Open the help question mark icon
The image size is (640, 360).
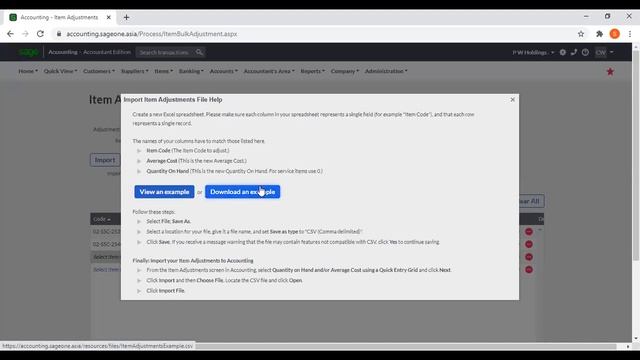point(585,52)
